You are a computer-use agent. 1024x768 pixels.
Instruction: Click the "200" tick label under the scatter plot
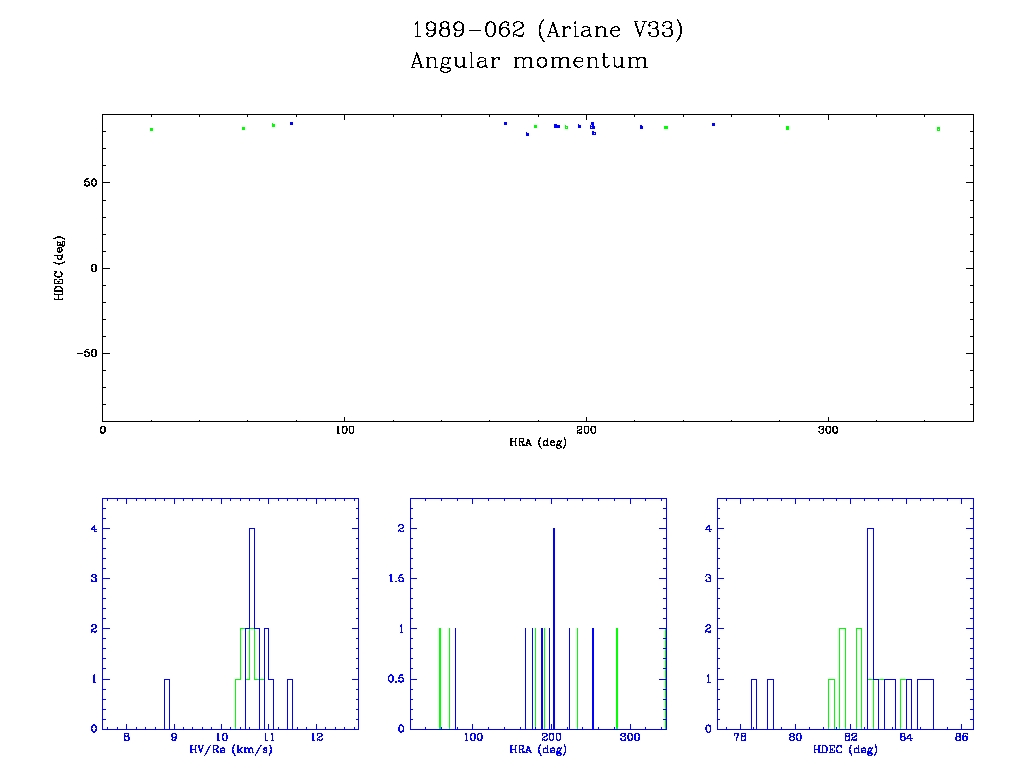[586, 430]
